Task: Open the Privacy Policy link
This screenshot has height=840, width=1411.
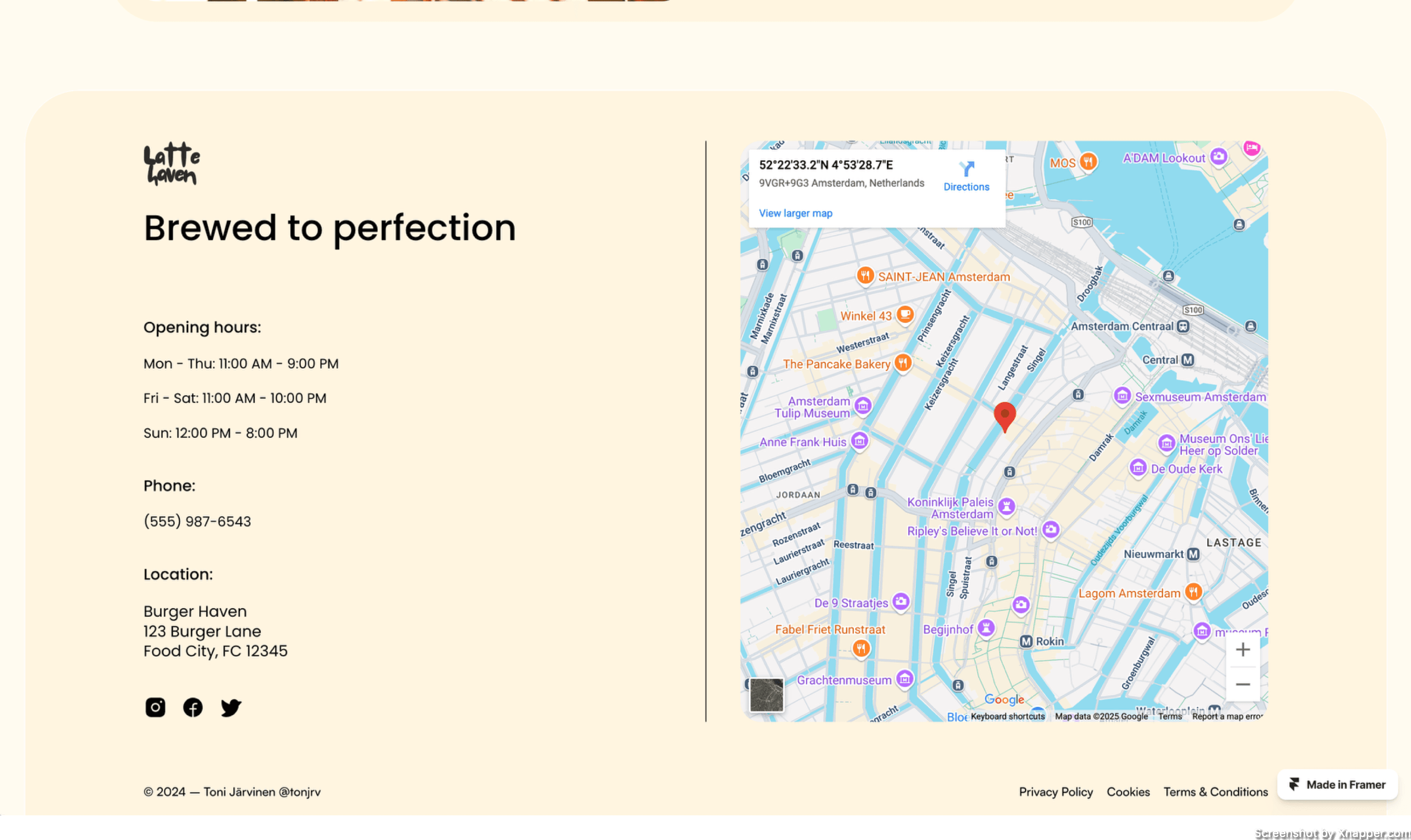Action: [1056, 792]
